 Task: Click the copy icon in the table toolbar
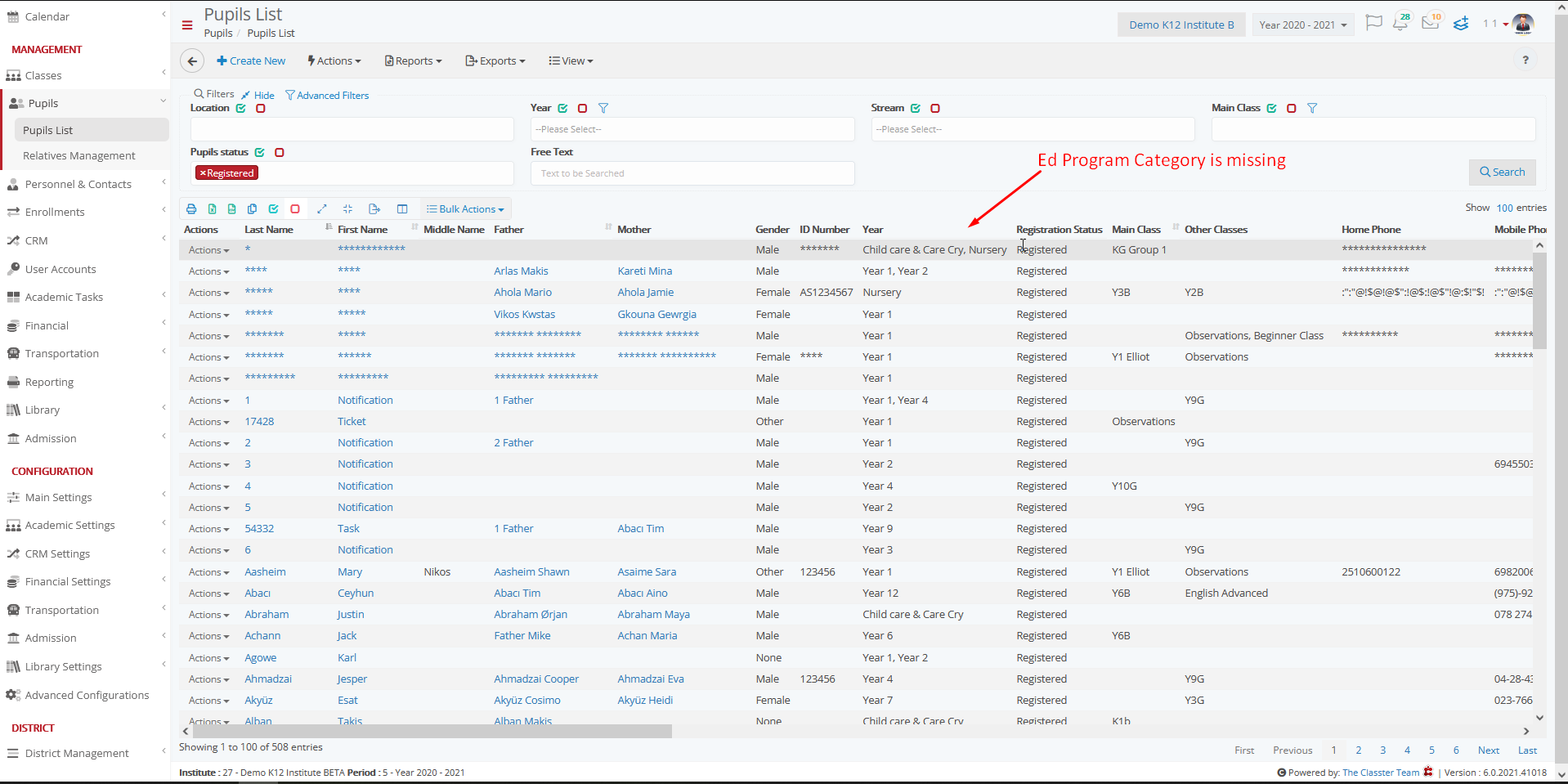252,209
